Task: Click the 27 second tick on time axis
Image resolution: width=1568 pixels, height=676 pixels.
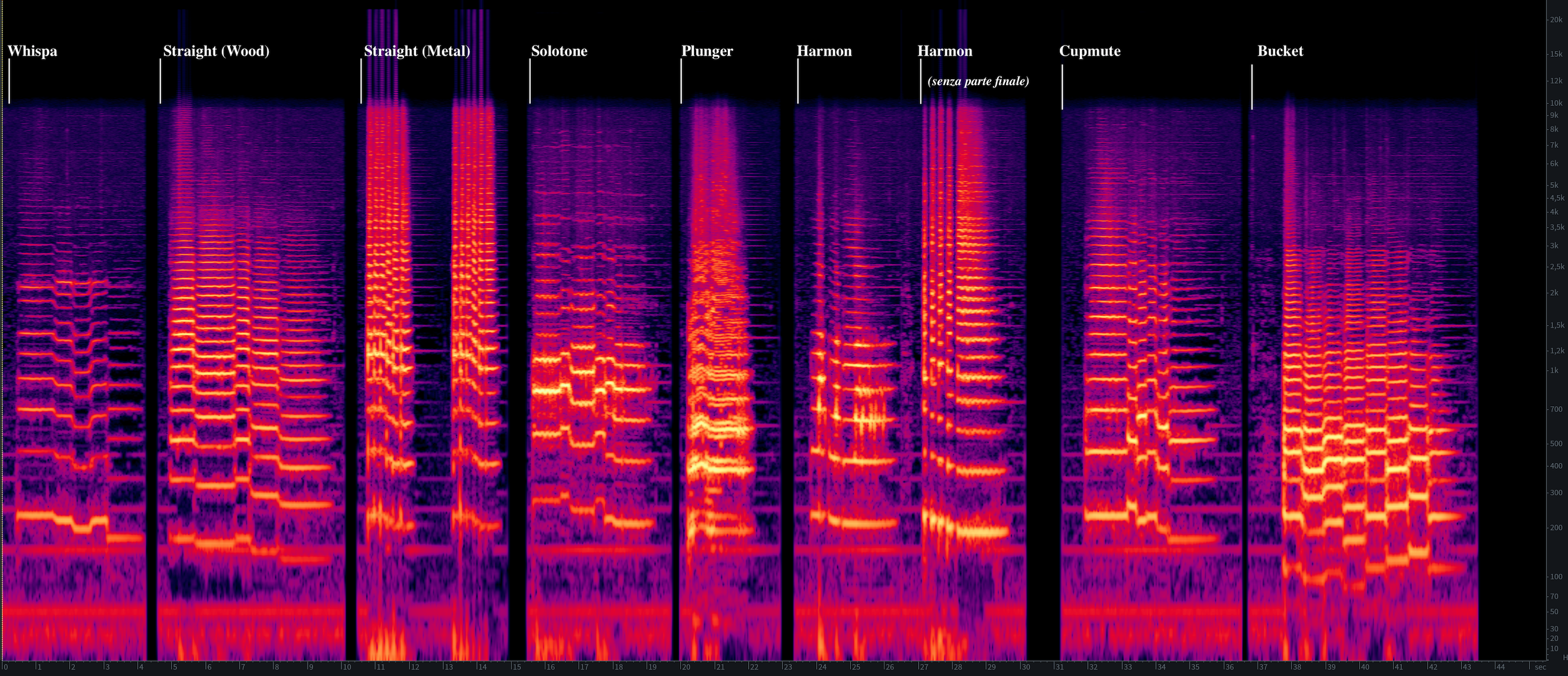Action: coord(923,667)
